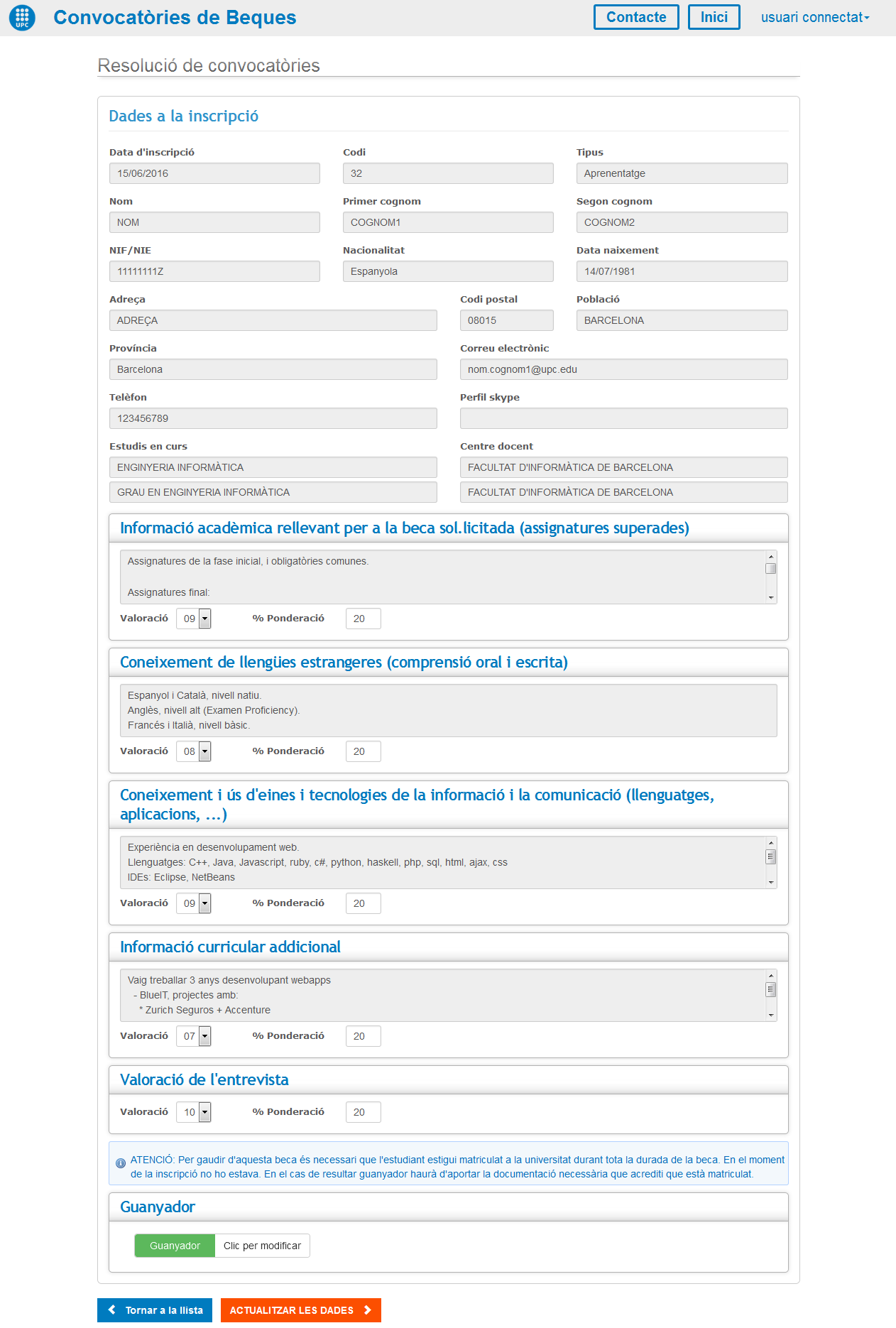Open Valoració dropdown for academic information
The width and height of the screenshot is (896, 1328).
tap(194, 619)
